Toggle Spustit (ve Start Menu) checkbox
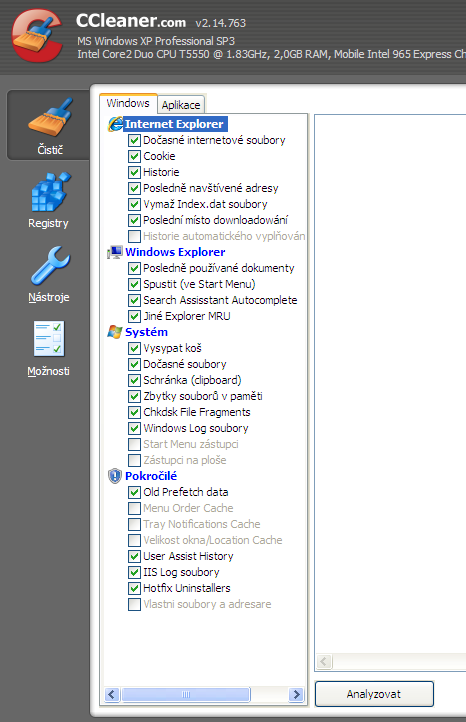 coord(134,284)
